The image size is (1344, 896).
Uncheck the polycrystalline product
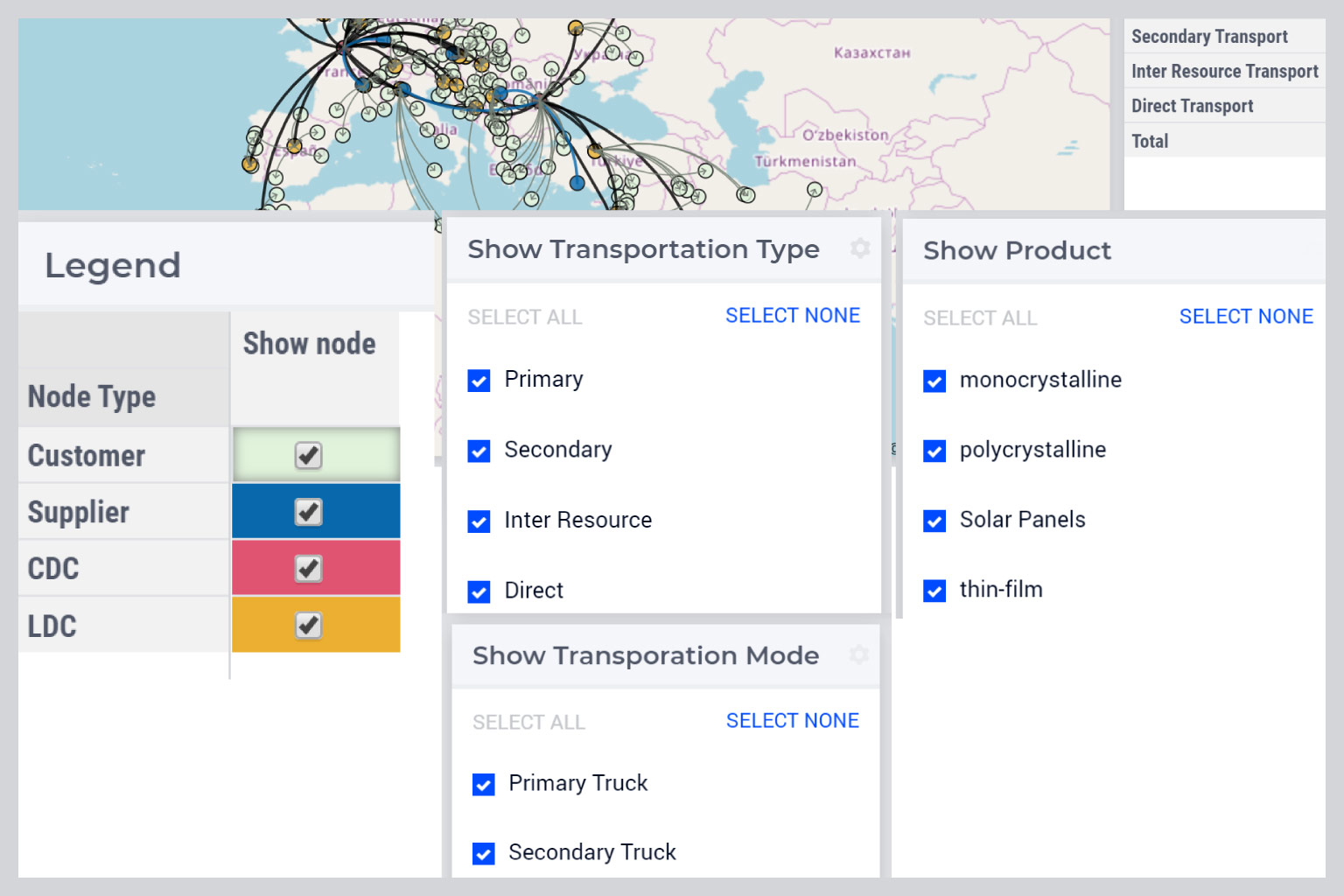[x=934, y=451]
